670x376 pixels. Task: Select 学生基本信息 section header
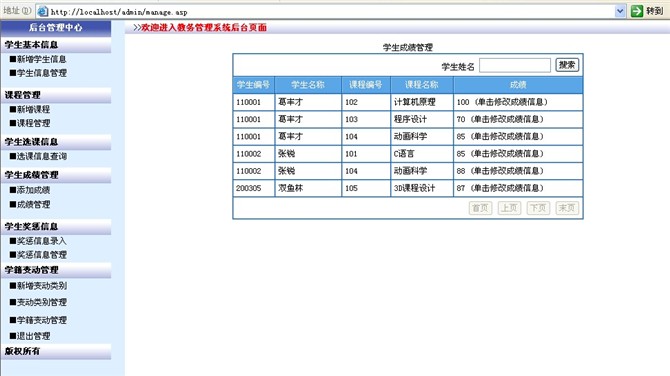pyautogui.click(x=56, y=45)
